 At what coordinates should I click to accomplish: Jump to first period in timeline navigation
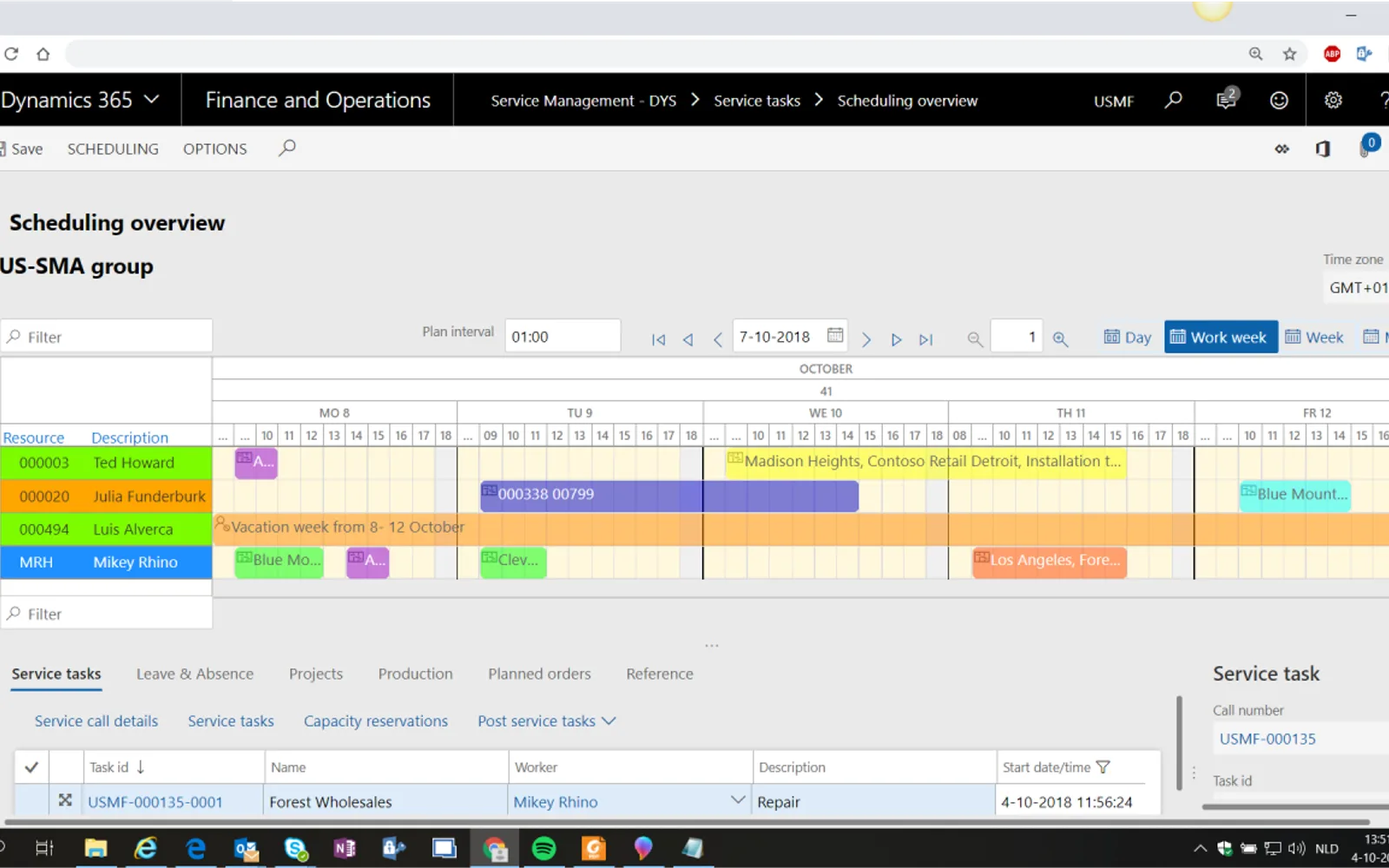658,339
